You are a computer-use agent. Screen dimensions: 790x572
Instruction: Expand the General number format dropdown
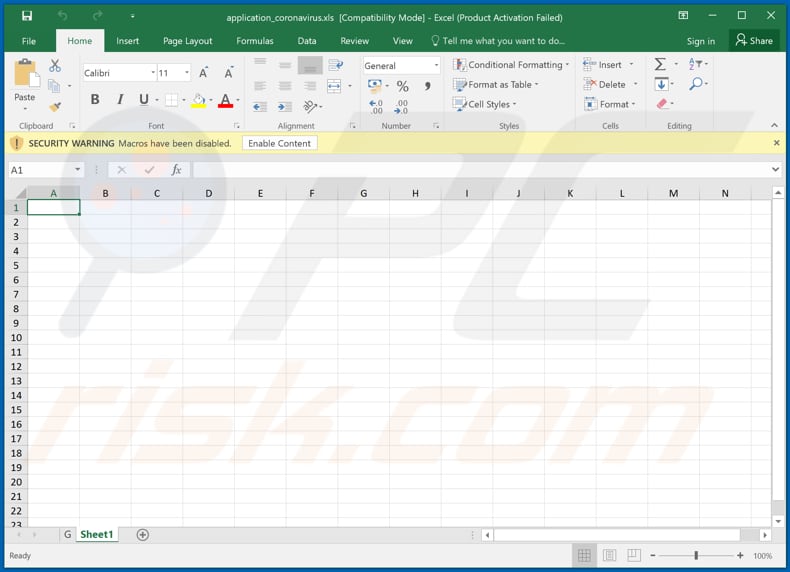436,66
